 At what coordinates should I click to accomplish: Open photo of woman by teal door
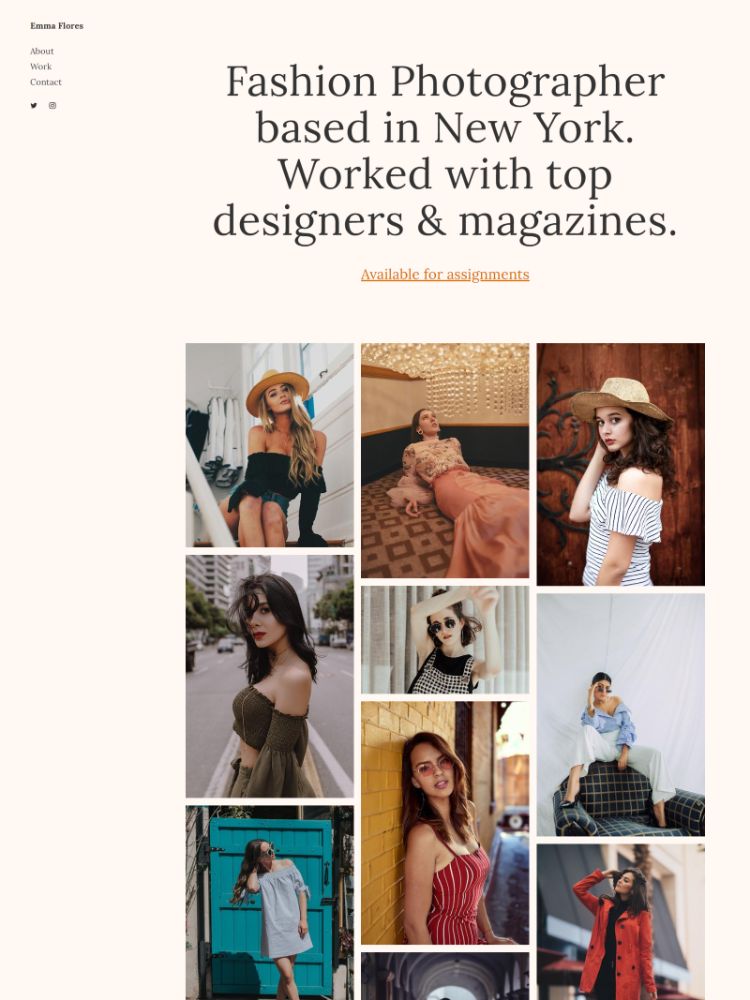coord(270,902)
